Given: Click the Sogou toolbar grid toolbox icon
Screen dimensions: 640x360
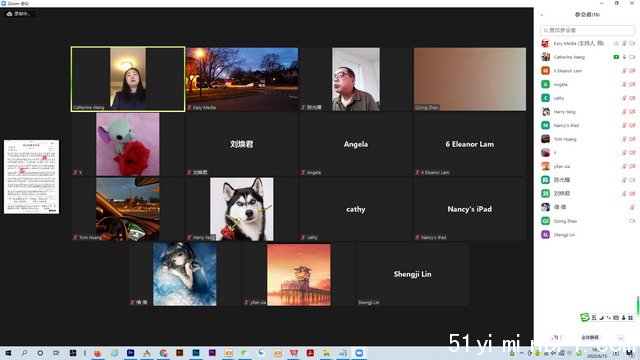Looking at the screenshot, I should tap(631, 318).
